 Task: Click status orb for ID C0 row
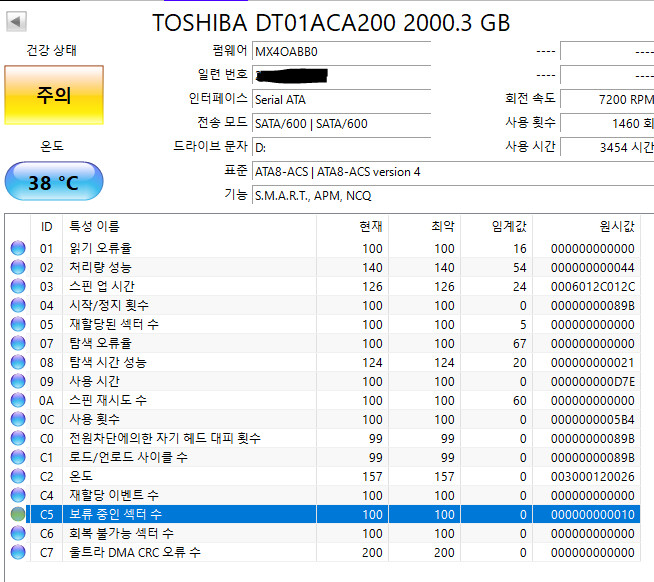(18, 438)
